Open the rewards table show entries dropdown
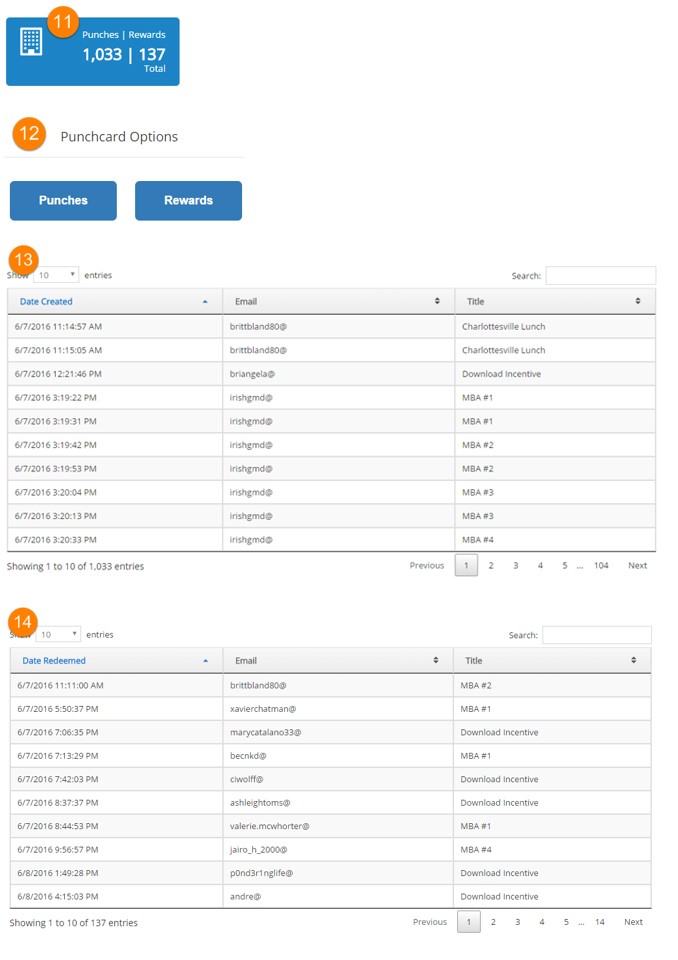The width and height of the screenshot is (678, 960). click(58, 634)
